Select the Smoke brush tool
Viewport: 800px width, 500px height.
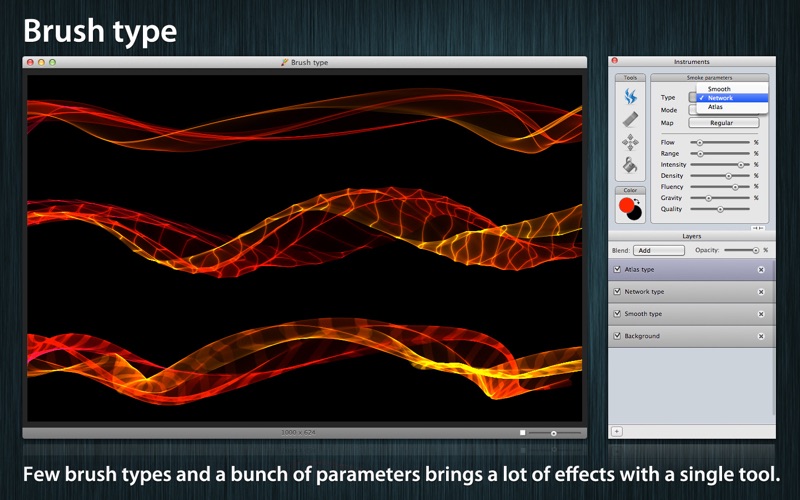[630, 97]
